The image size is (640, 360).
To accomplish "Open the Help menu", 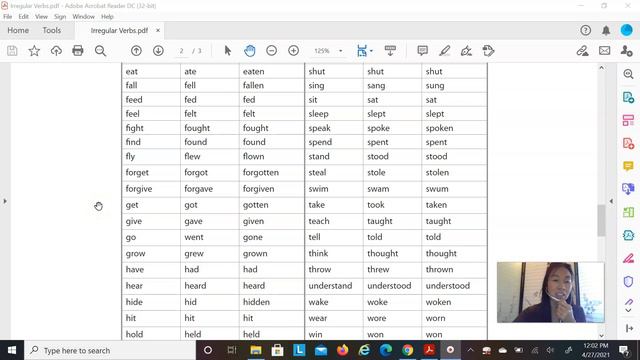I will [x=107, y=17].
